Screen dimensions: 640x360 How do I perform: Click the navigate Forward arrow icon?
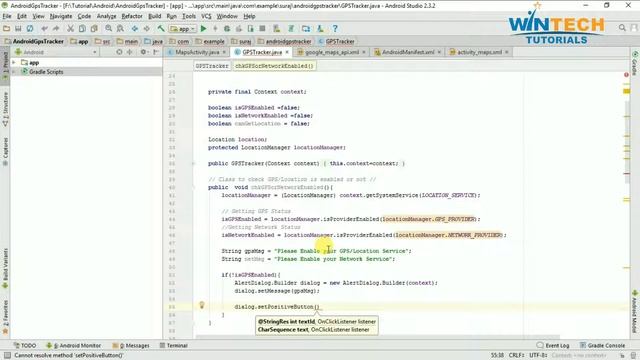(x=147, y=29)
